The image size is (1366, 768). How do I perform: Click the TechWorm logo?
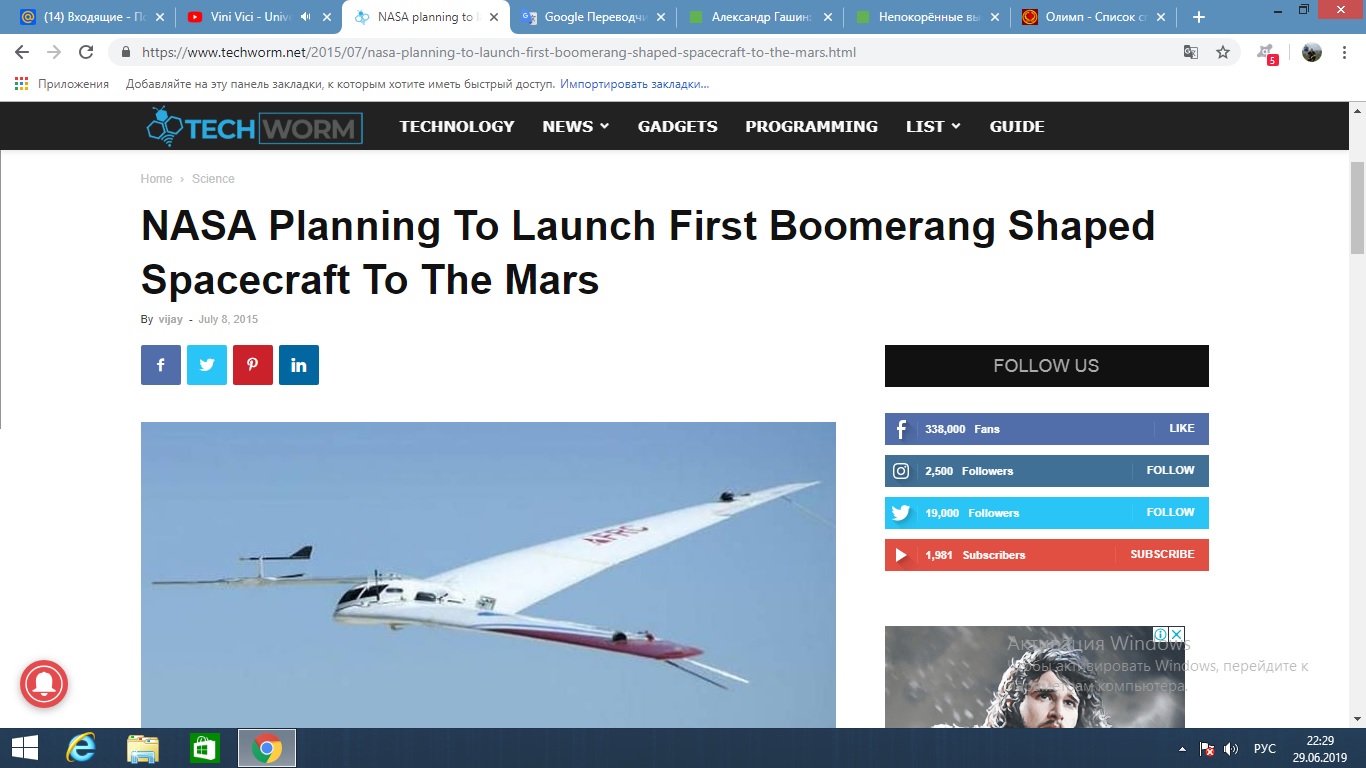pyautogui.click(x=254, y=127)
